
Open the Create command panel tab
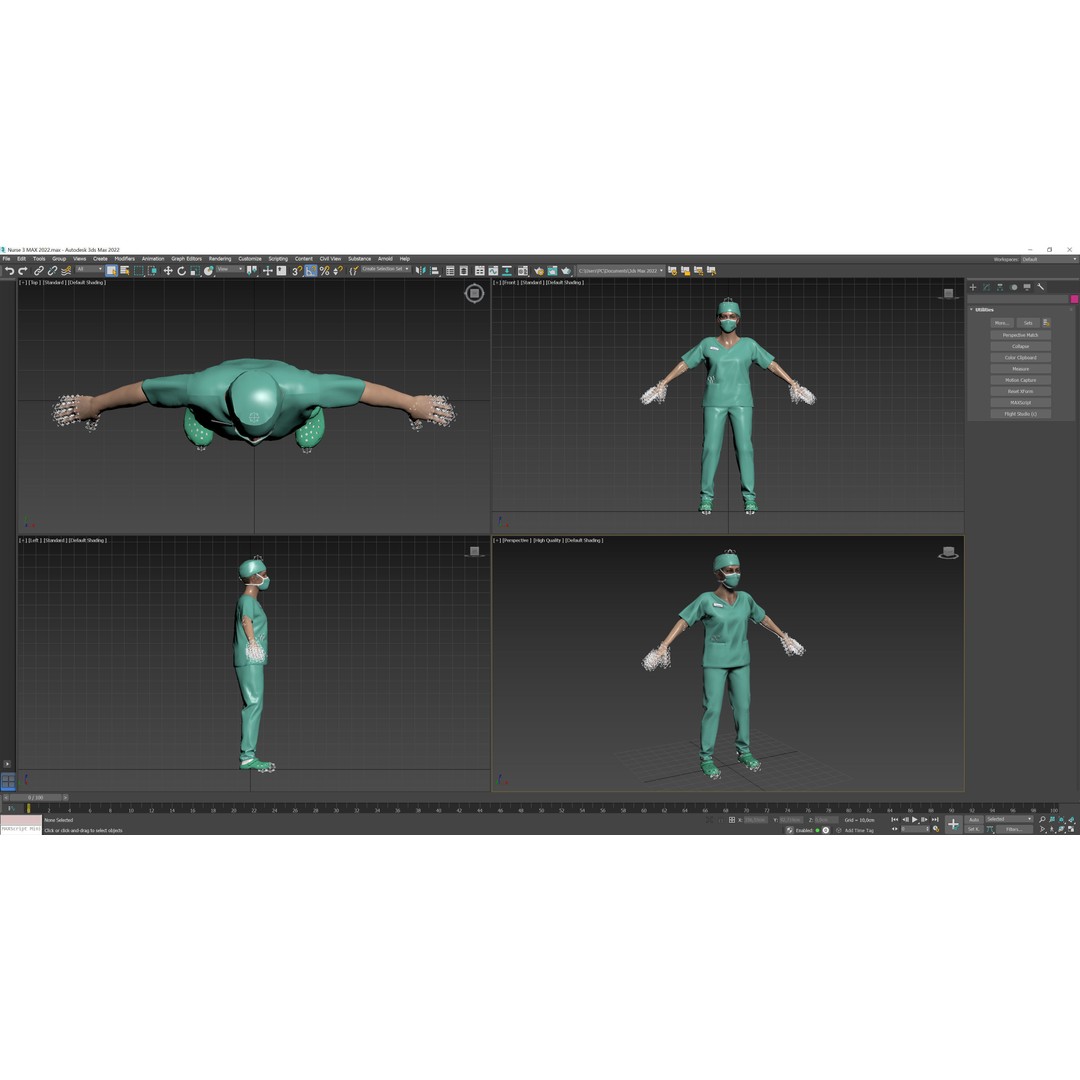973,287
